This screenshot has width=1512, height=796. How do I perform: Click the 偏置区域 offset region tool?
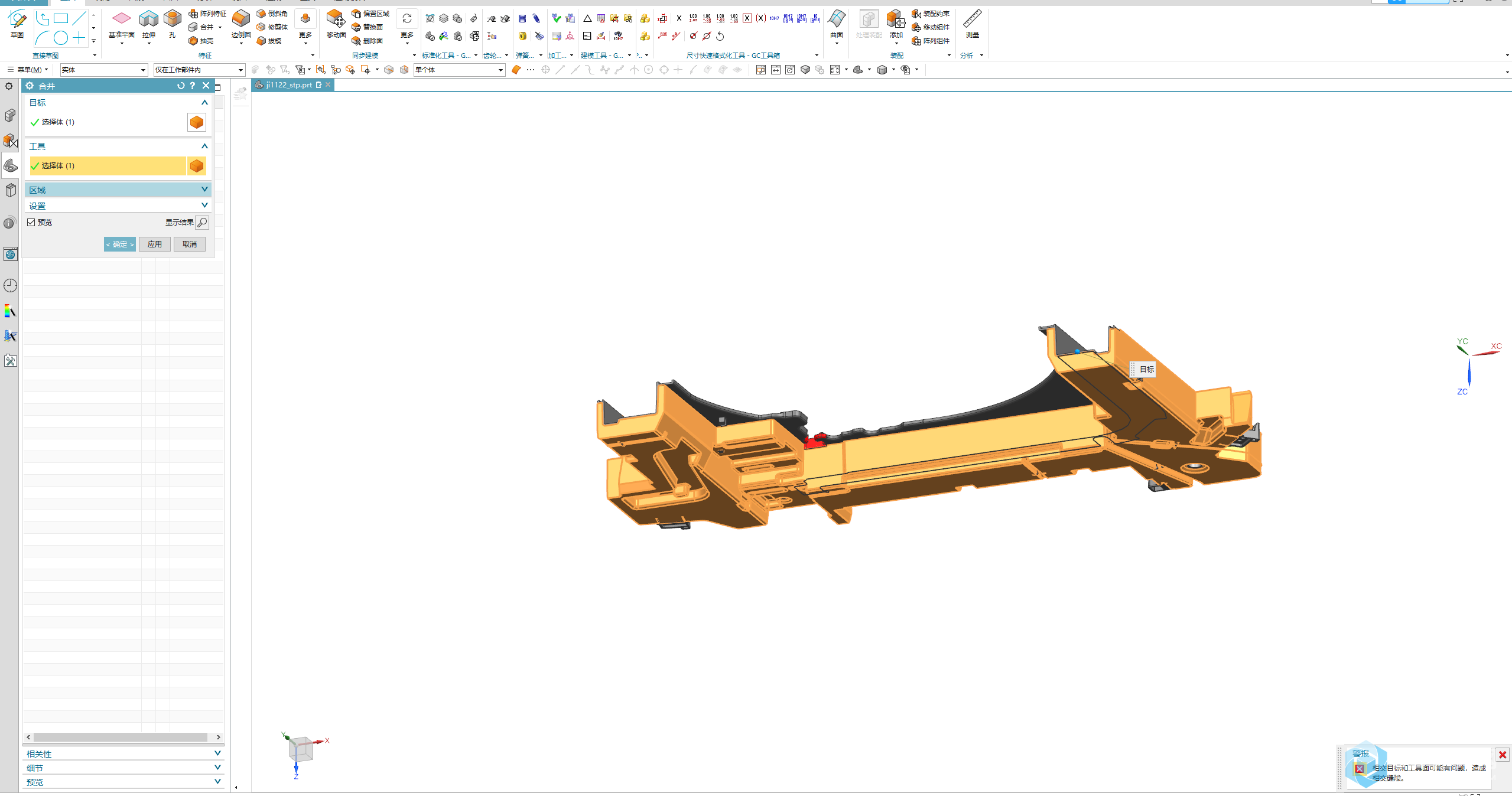tap(370, 14)
